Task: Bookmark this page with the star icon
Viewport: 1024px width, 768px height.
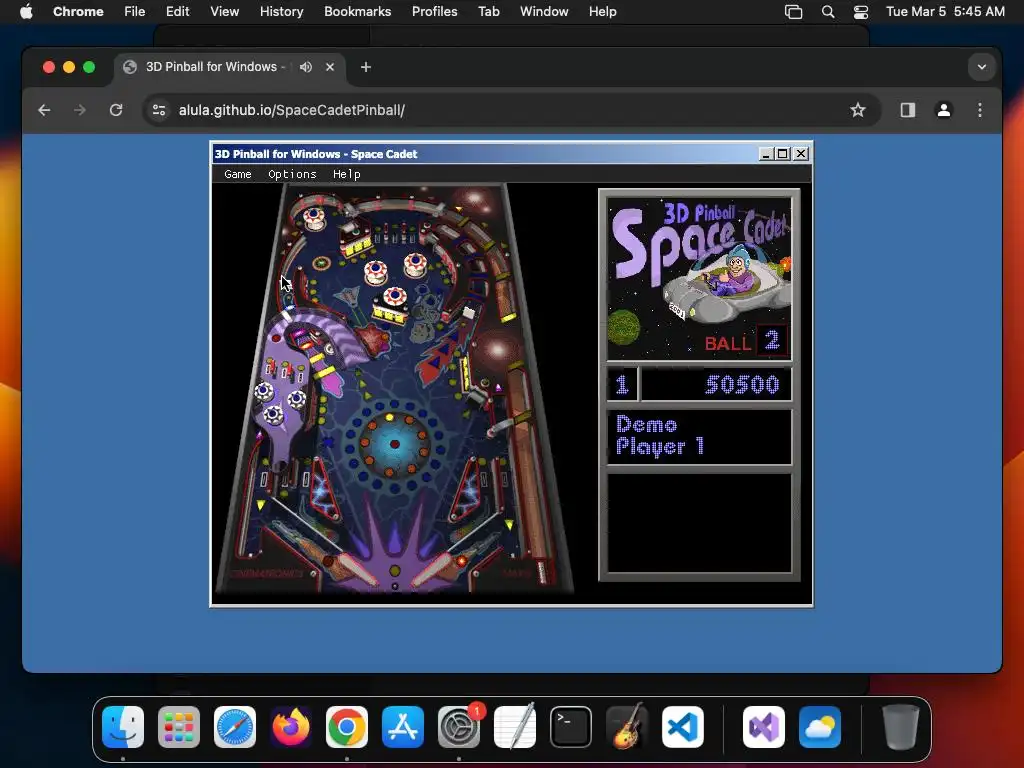Action: pos(857,110)
